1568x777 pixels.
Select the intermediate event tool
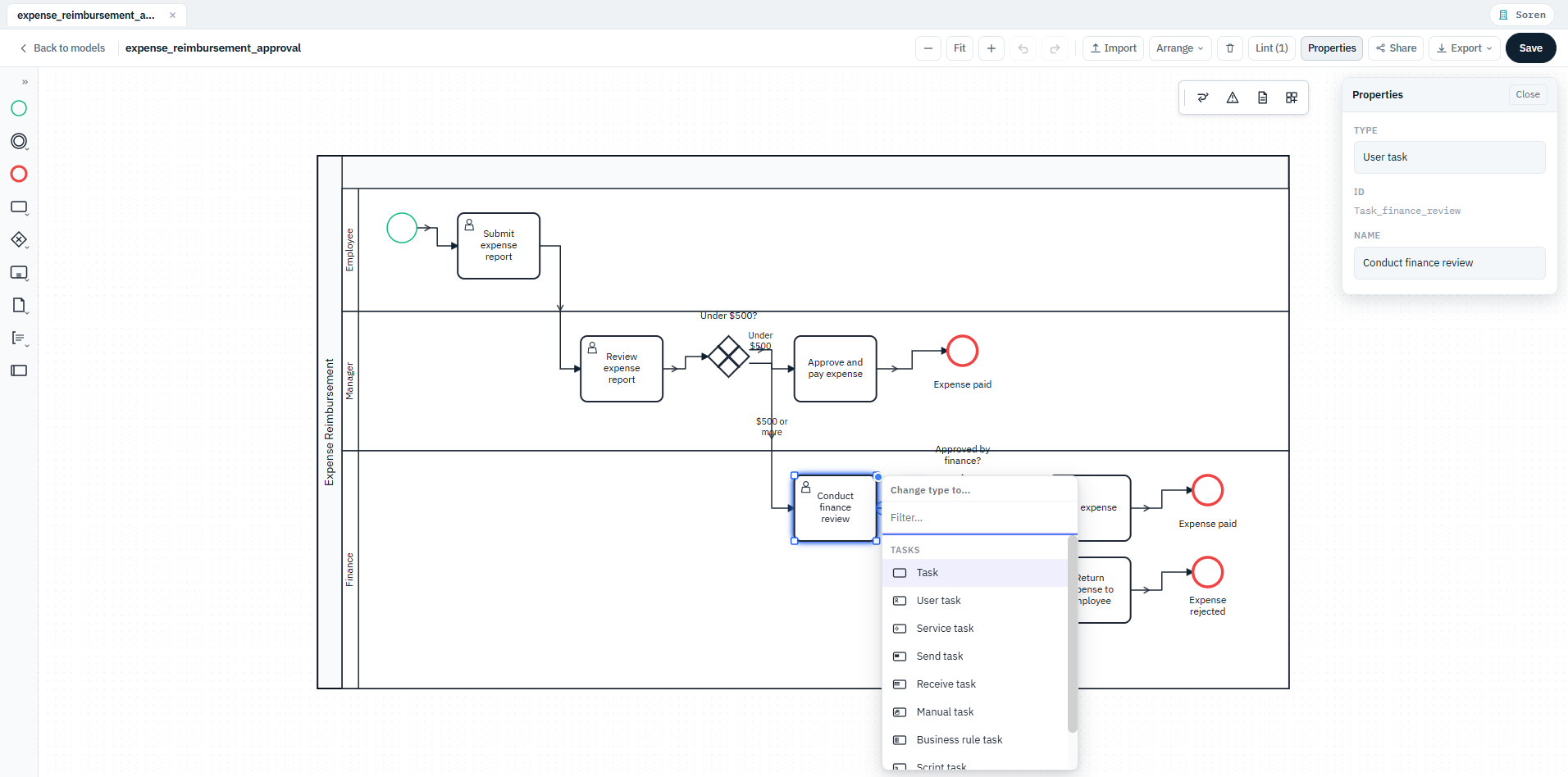19,141
